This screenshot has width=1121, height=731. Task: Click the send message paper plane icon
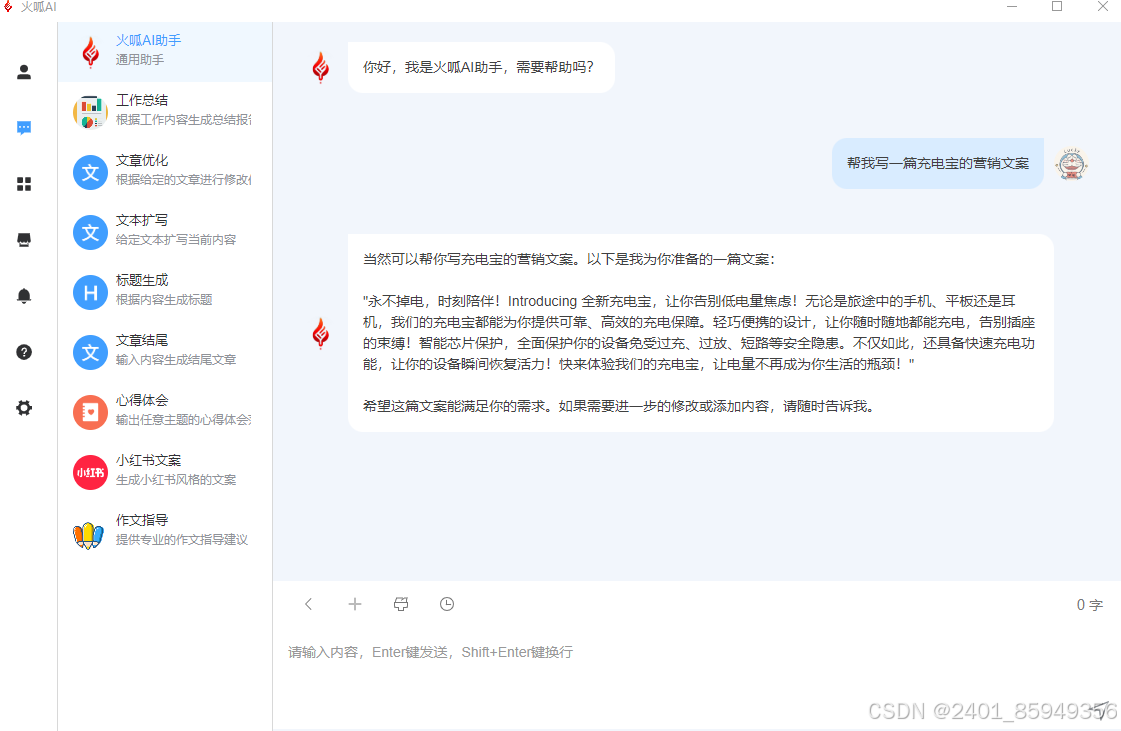(1102, 709)
